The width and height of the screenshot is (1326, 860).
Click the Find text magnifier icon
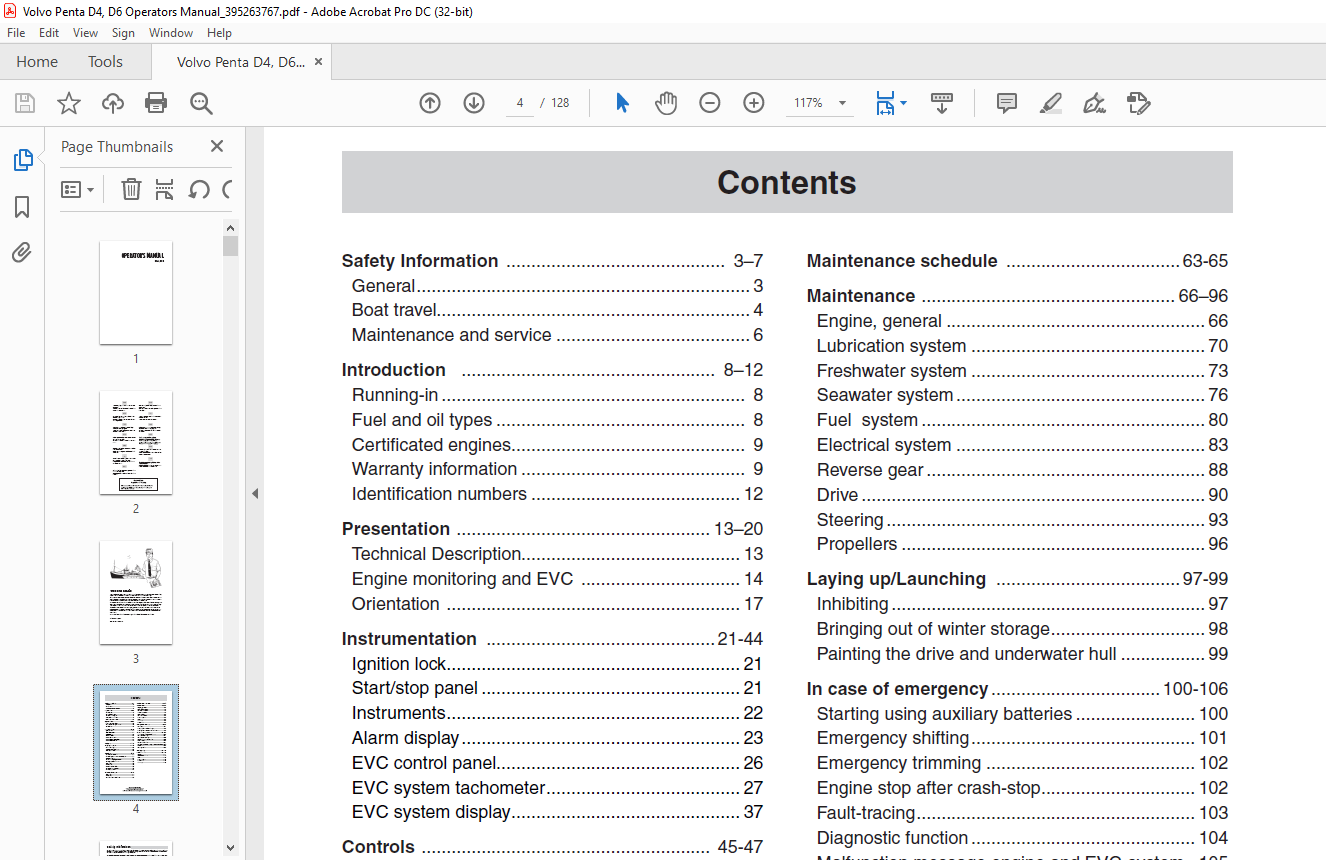tap(201, 103)
